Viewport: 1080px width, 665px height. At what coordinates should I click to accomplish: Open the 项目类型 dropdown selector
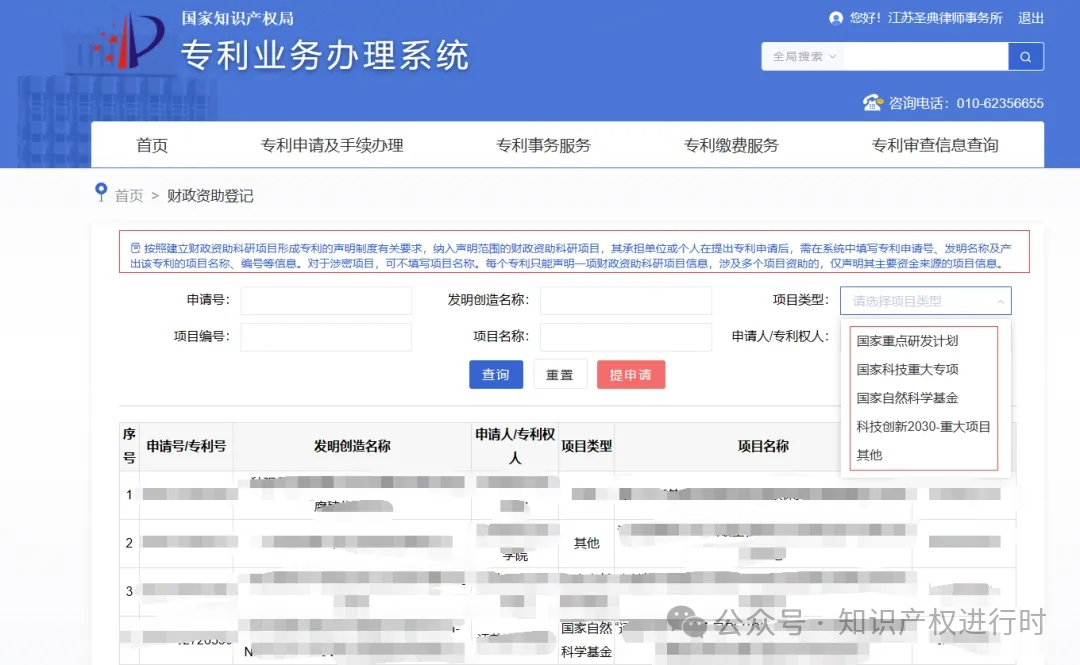pyautogui.click(x=925, y=301)
